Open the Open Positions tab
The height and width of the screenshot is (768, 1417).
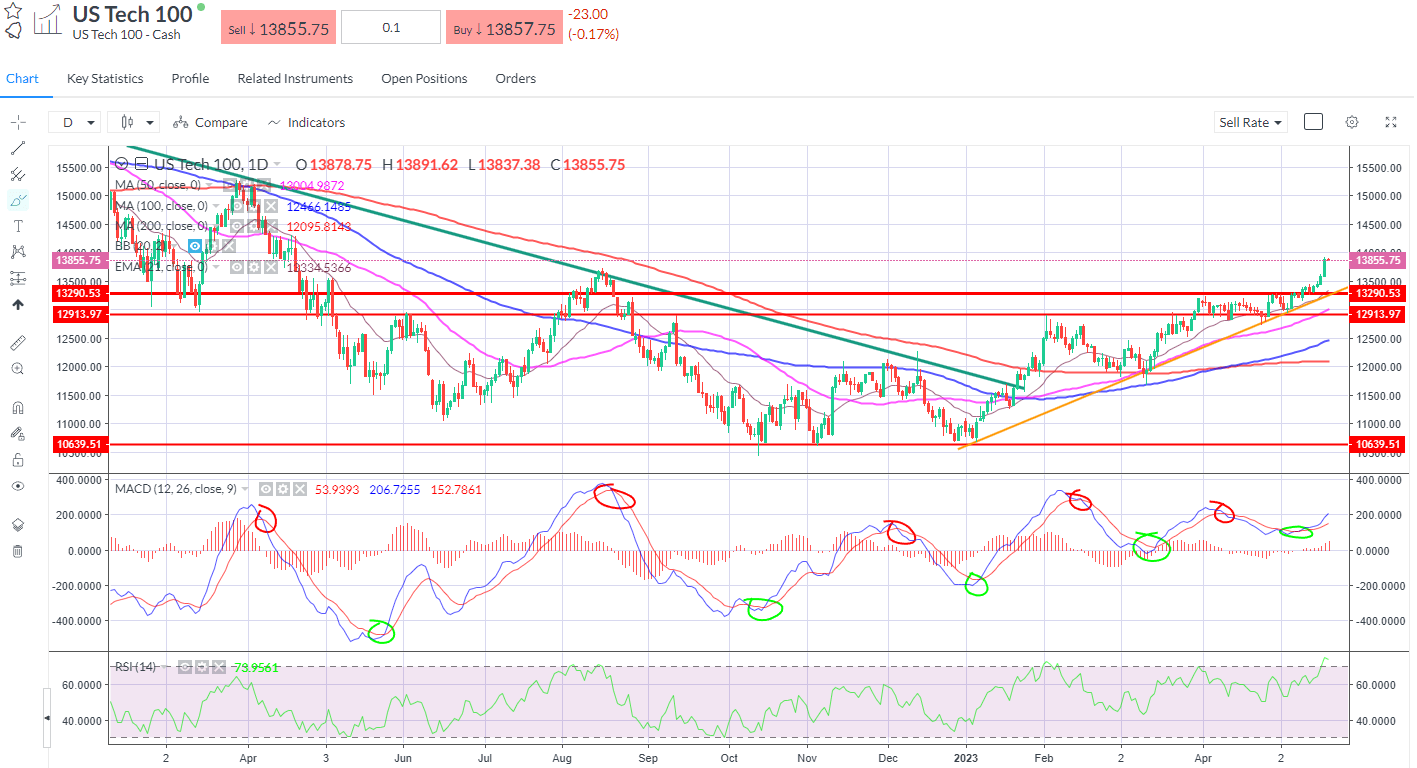pyautogui.click(x=424, y=78)
